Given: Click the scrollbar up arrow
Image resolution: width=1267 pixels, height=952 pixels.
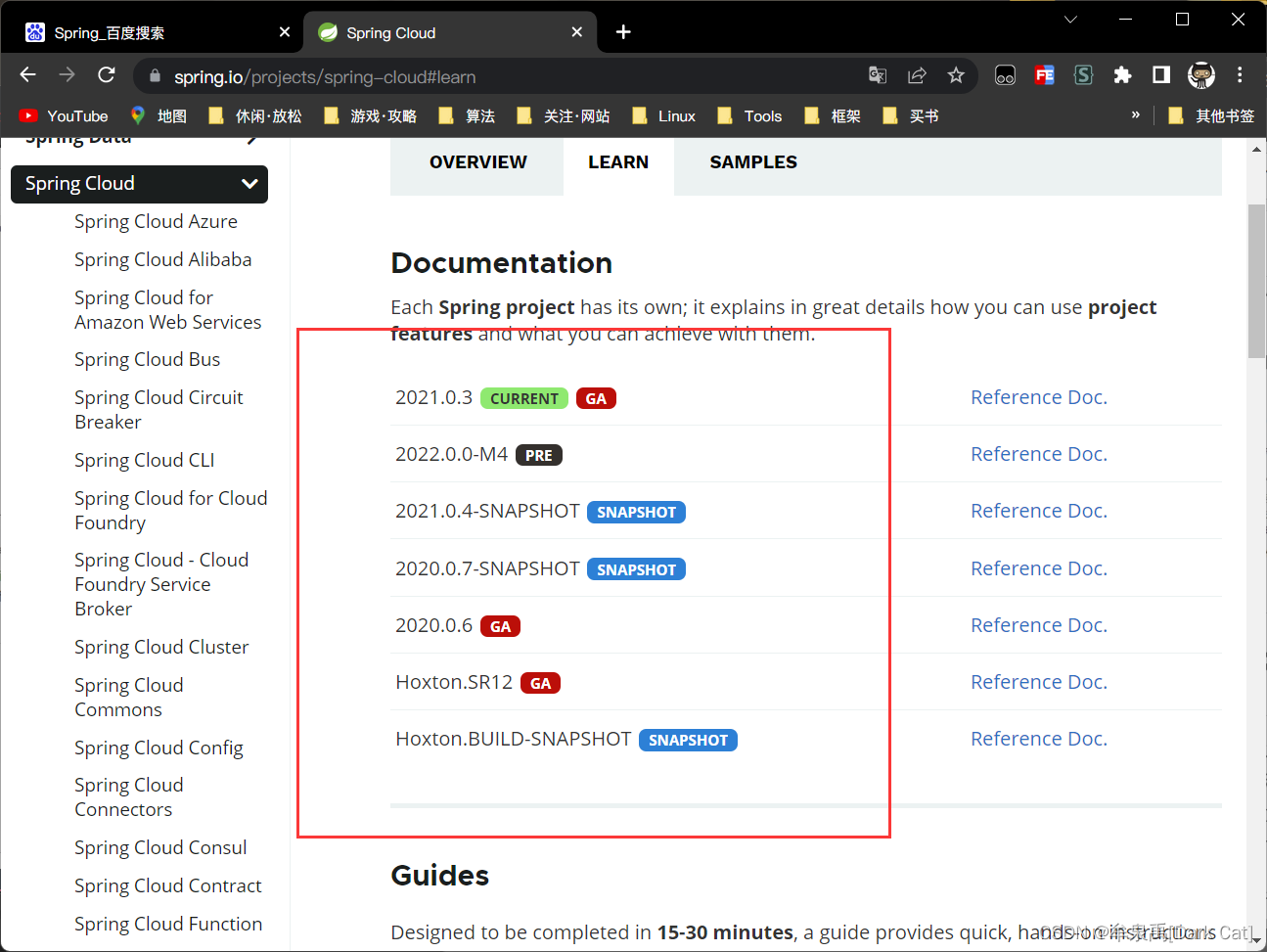Looking at the screenshot, I should [1256, 150].
